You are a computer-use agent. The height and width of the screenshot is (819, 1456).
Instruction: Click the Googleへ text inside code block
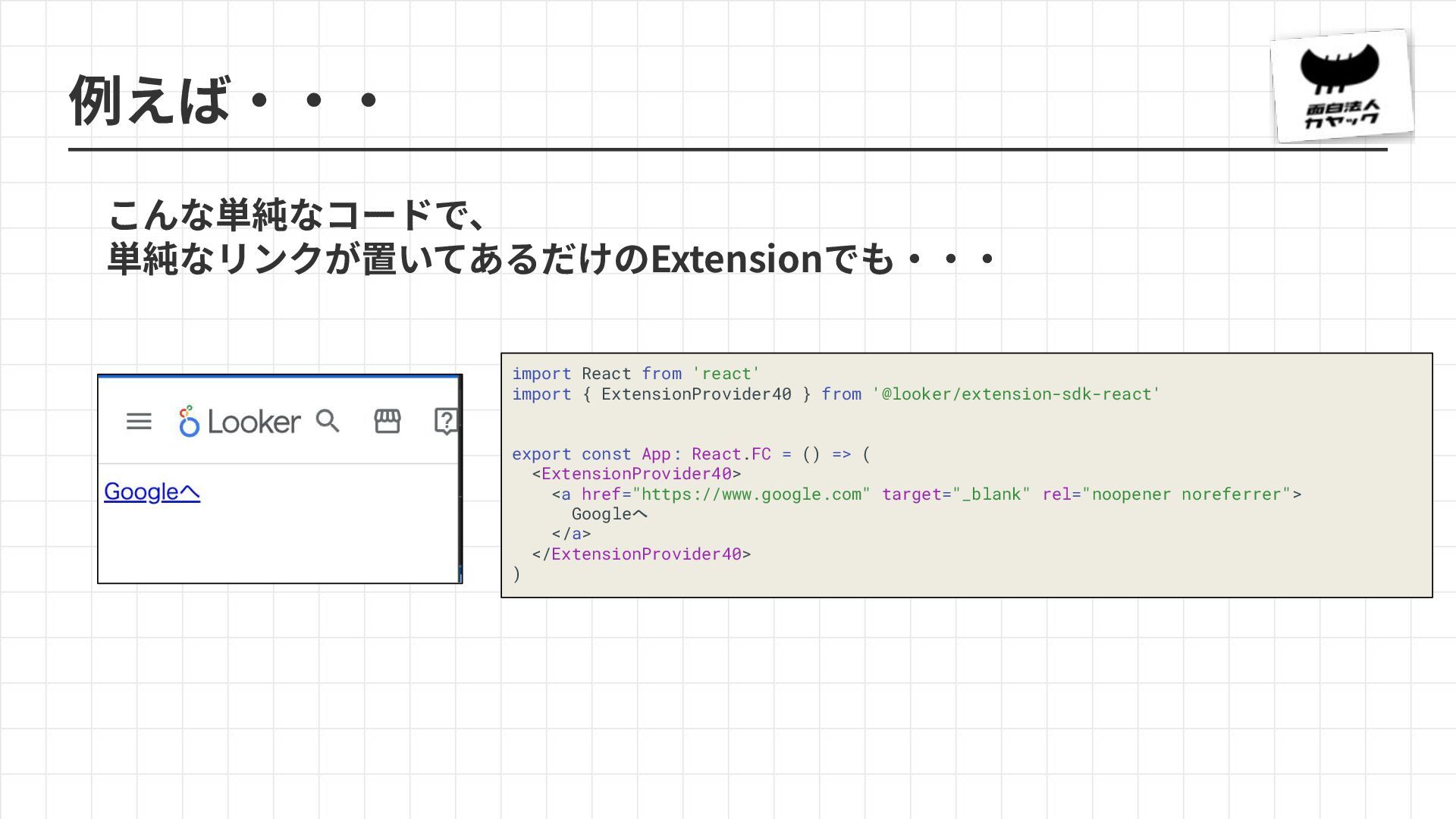[x=610, y=514]
